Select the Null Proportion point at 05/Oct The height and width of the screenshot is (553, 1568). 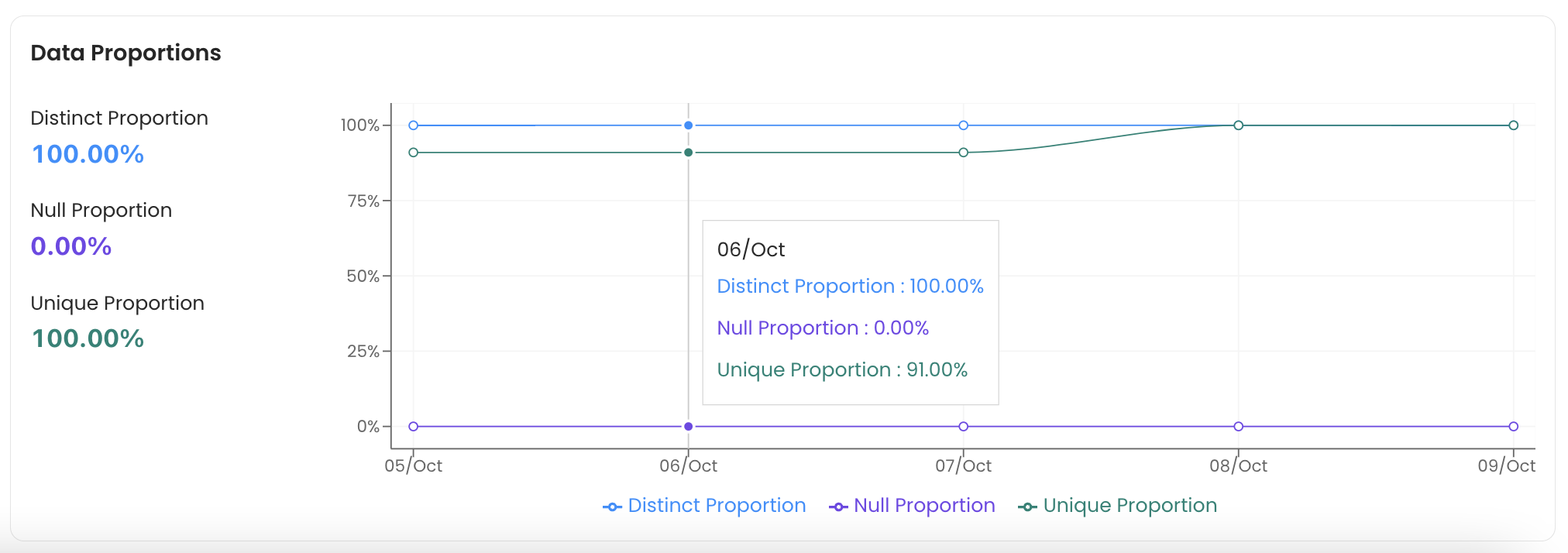413,427
